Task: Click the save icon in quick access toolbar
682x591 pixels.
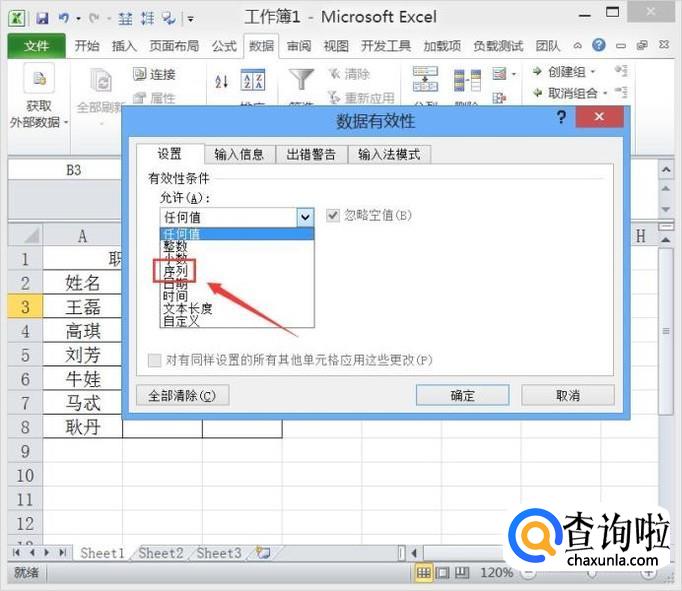Action: [x=42, y=18]
